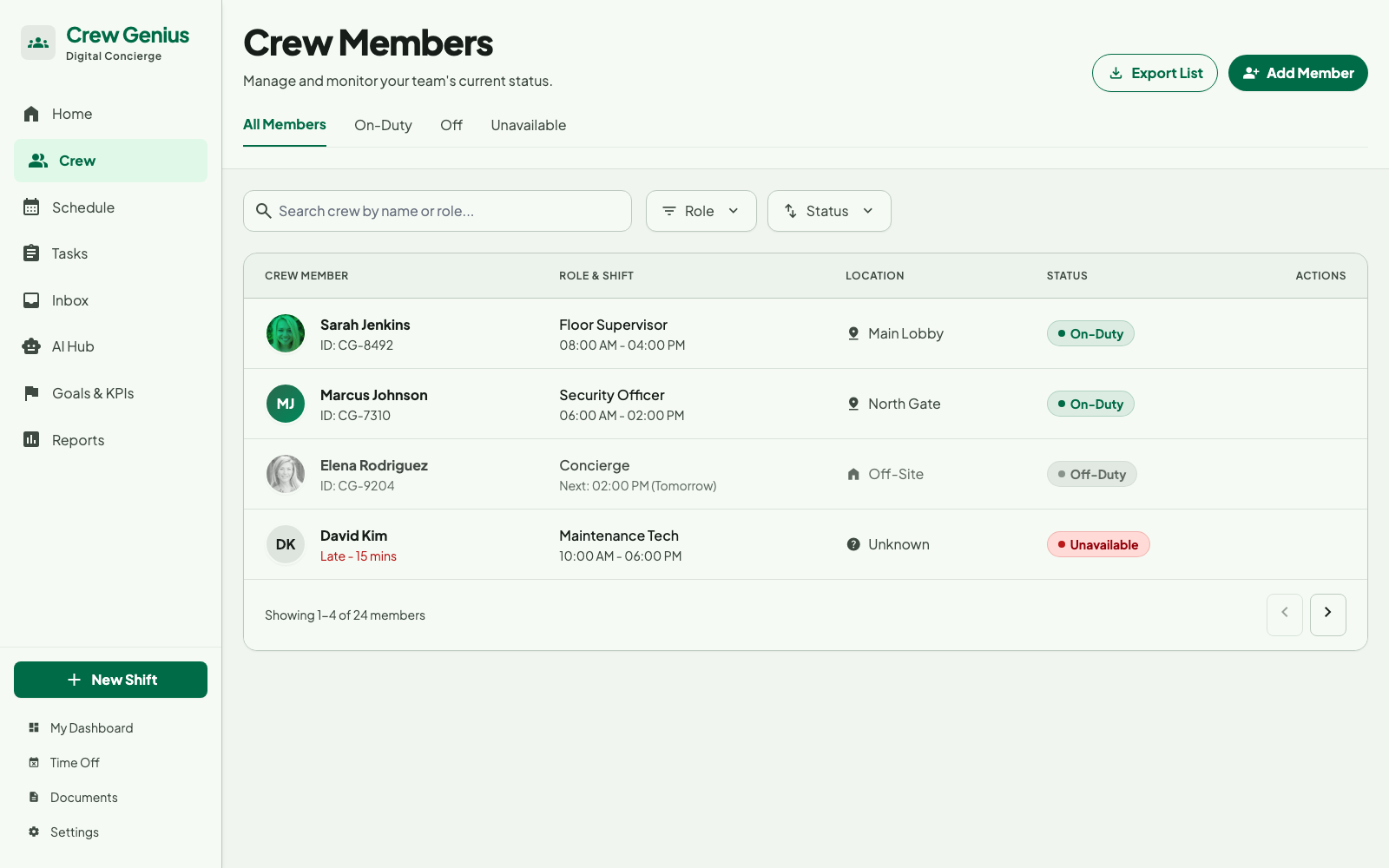Click the Inbox tray icon
Screen dimensions: 1389x868
coord(31,300)
